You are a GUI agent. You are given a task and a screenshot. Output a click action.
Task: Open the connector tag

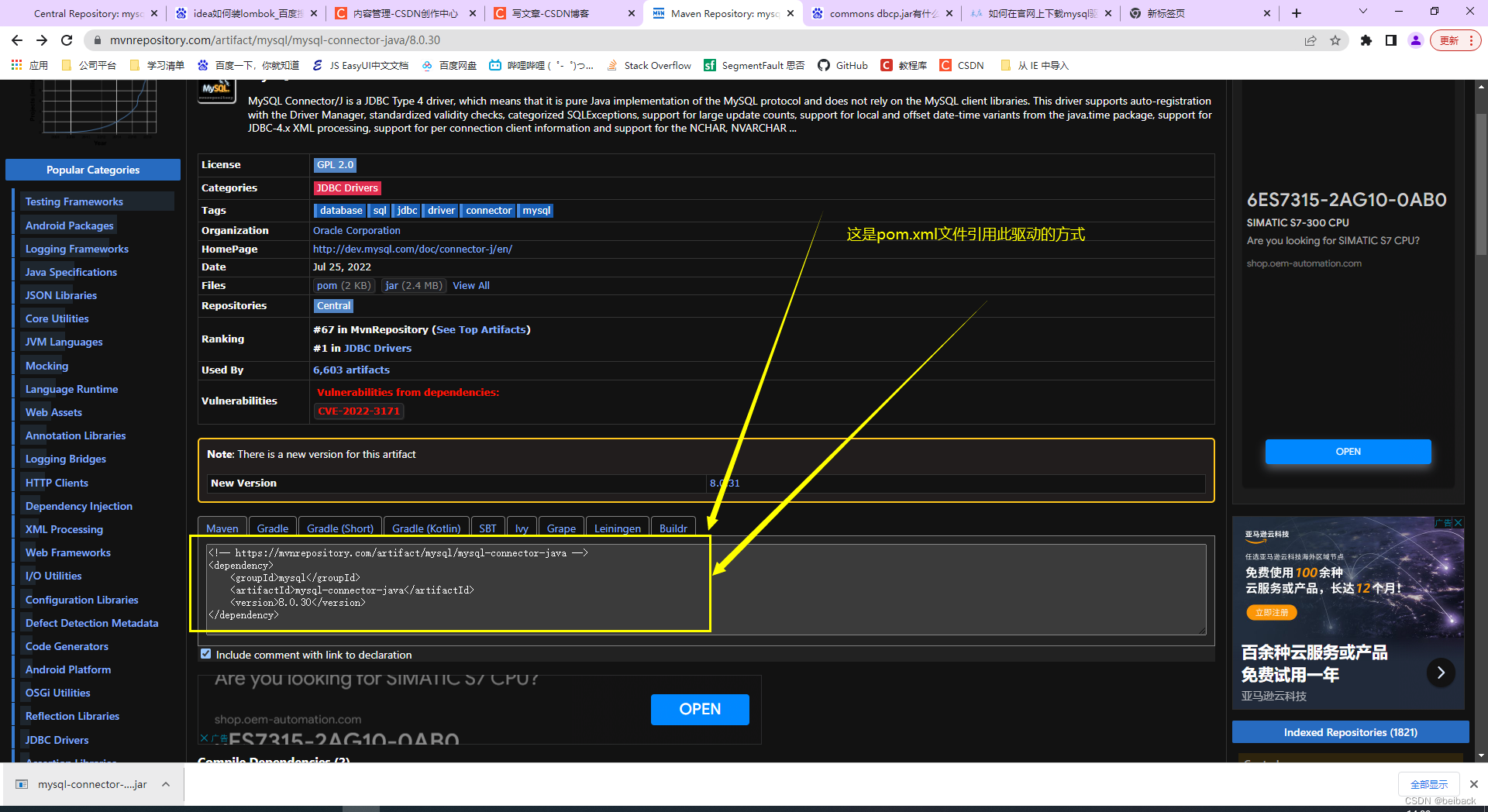click(488, 211)
